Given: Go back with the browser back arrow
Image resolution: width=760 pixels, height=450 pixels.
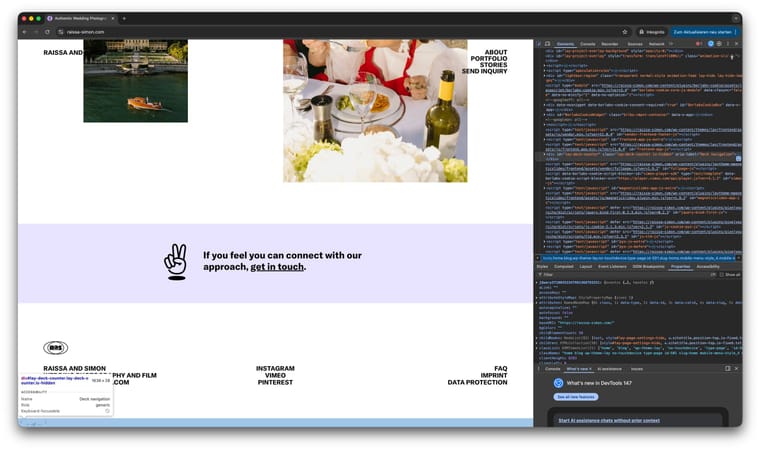Looking at the screenshot, I should click(x=25, y=32).
